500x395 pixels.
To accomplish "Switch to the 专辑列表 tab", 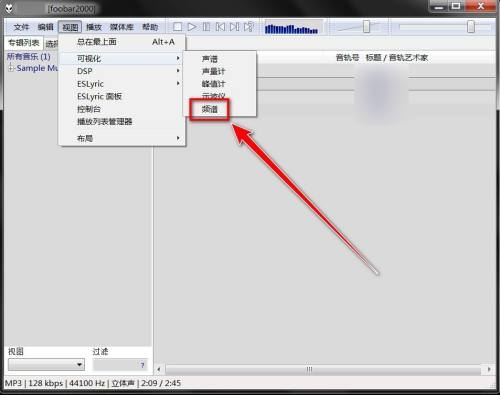I will point(24,43).
